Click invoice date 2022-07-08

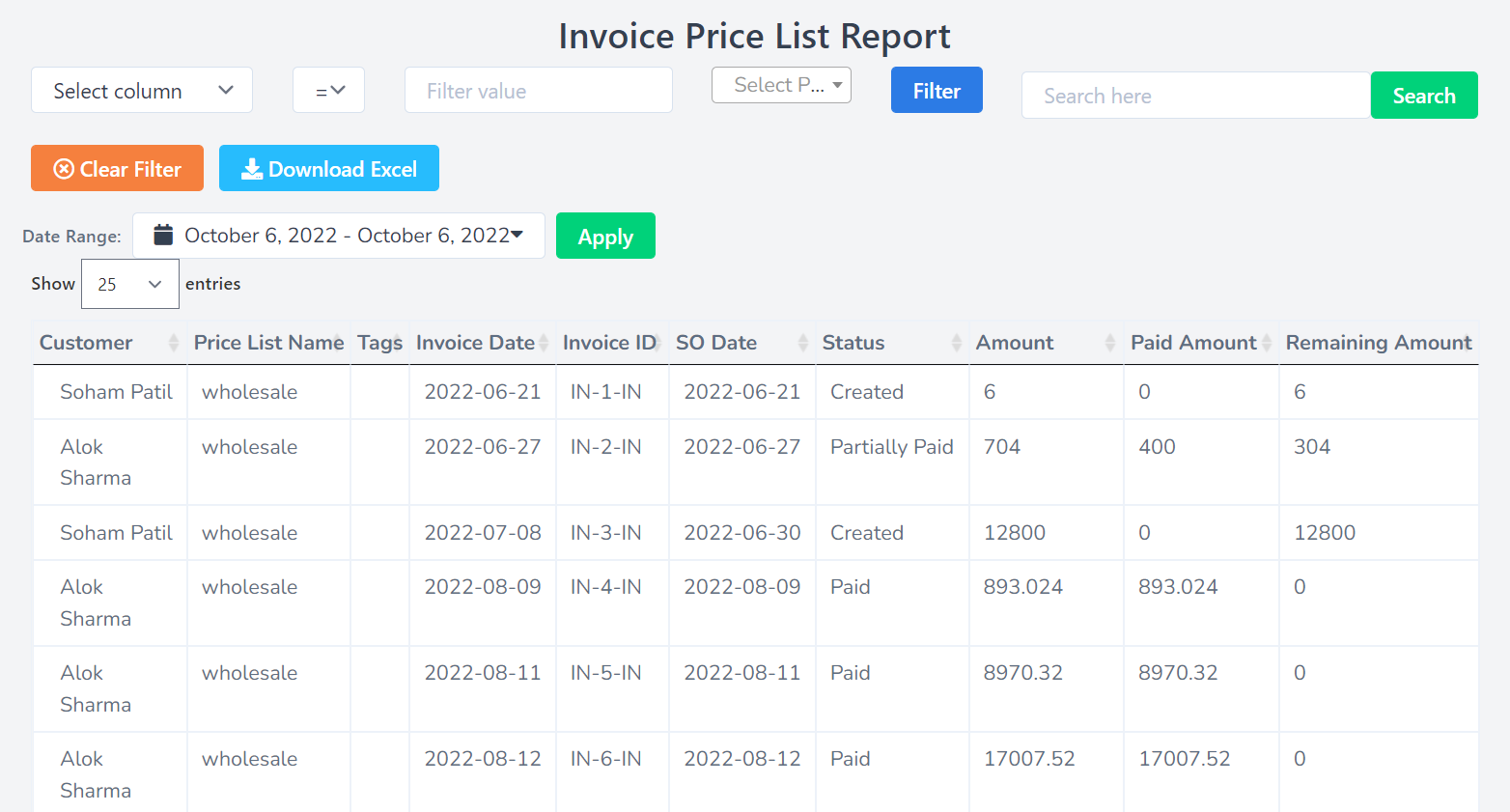coord(483,533)
